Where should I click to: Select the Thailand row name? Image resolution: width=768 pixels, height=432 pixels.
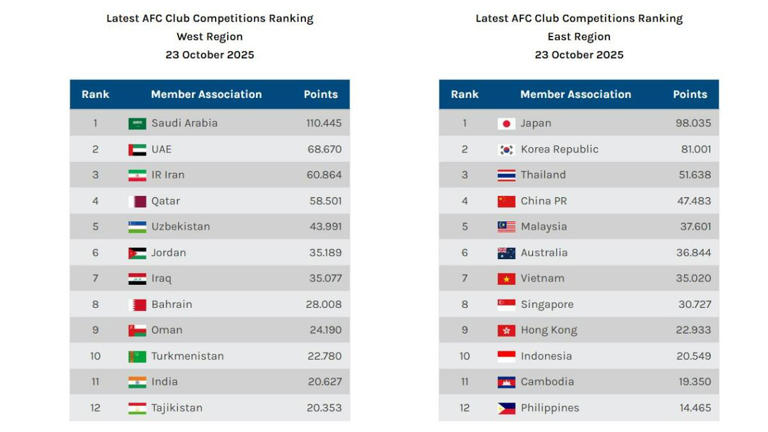click(x=543, y=175)
